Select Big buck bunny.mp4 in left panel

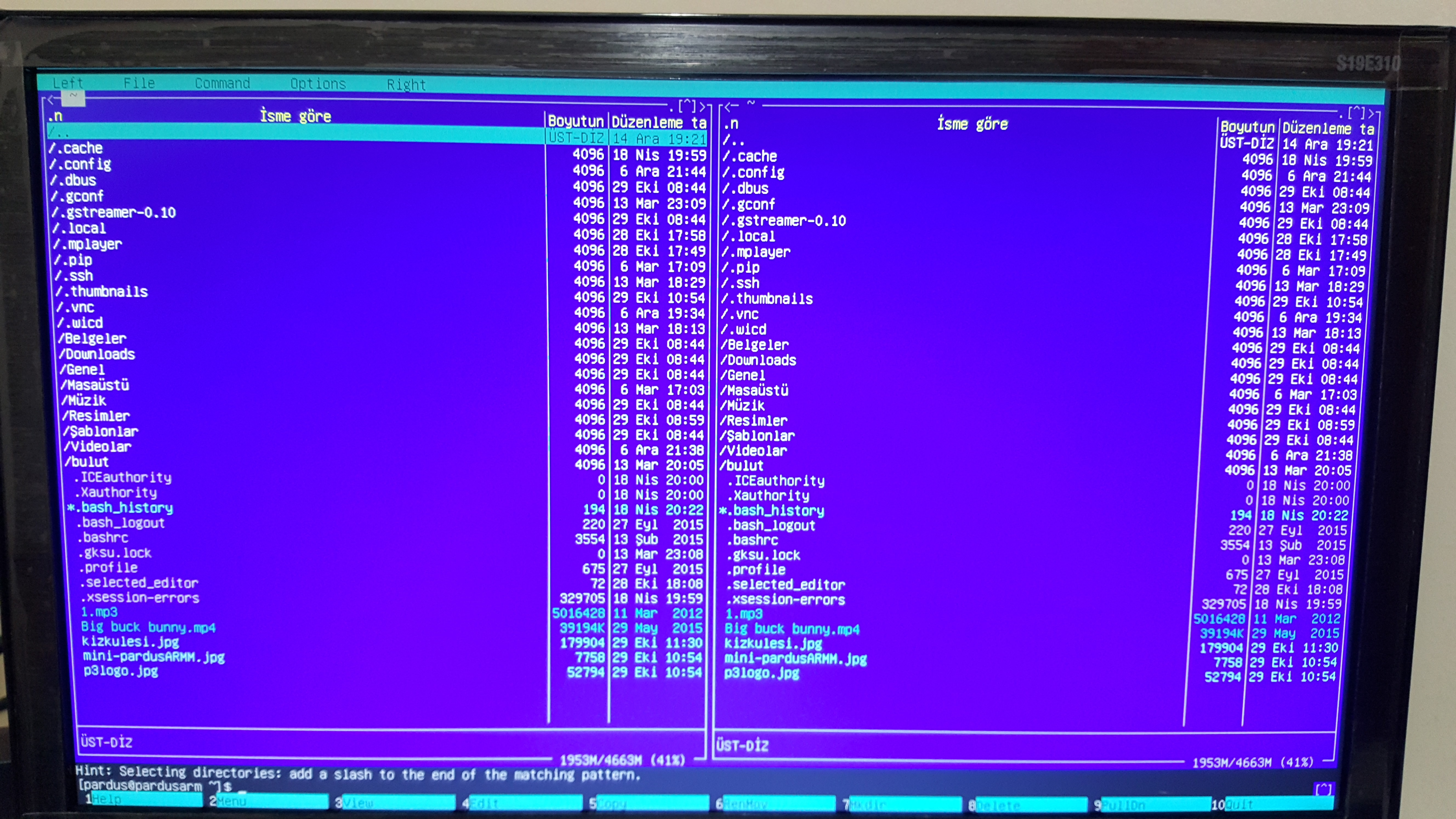click(149, 627)
